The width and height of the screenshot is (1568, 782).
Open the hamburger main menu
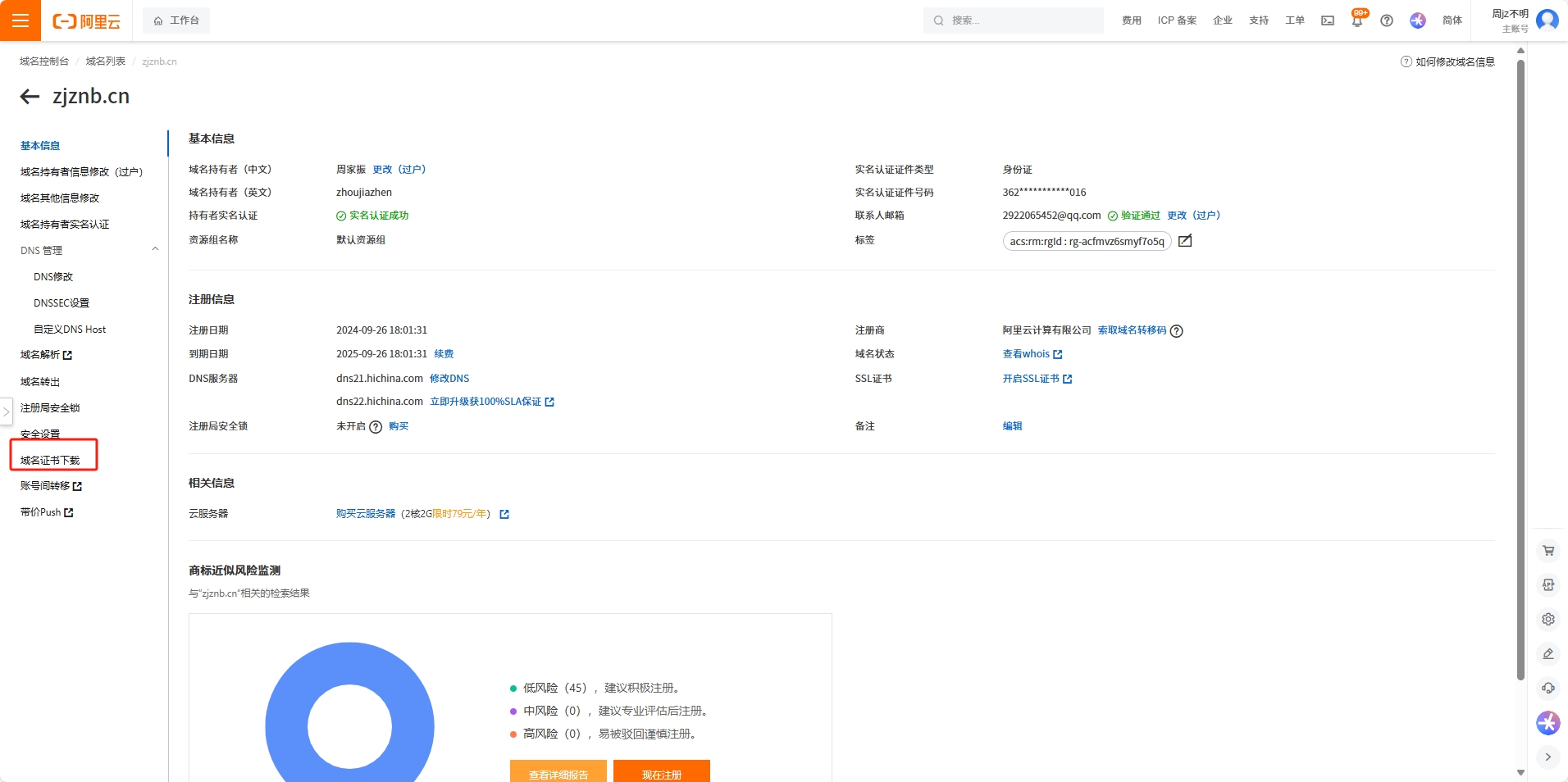click(21, 20)
